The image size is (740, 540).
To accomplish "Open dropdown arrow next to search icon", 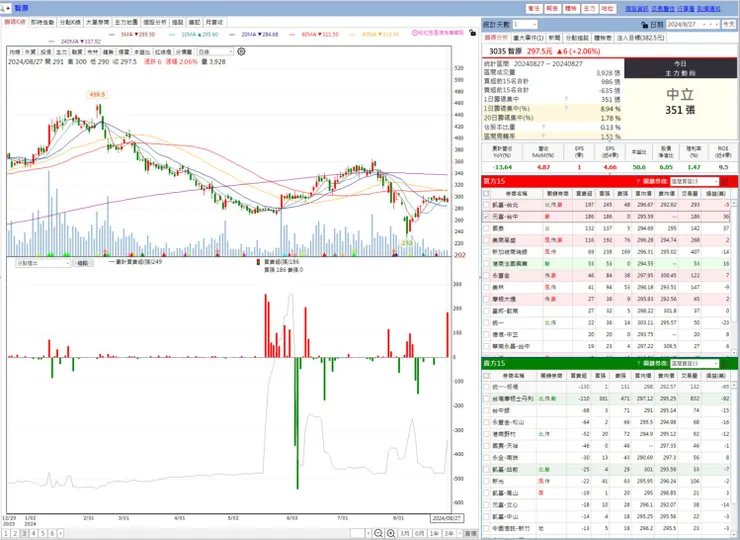I will point(8,8).
